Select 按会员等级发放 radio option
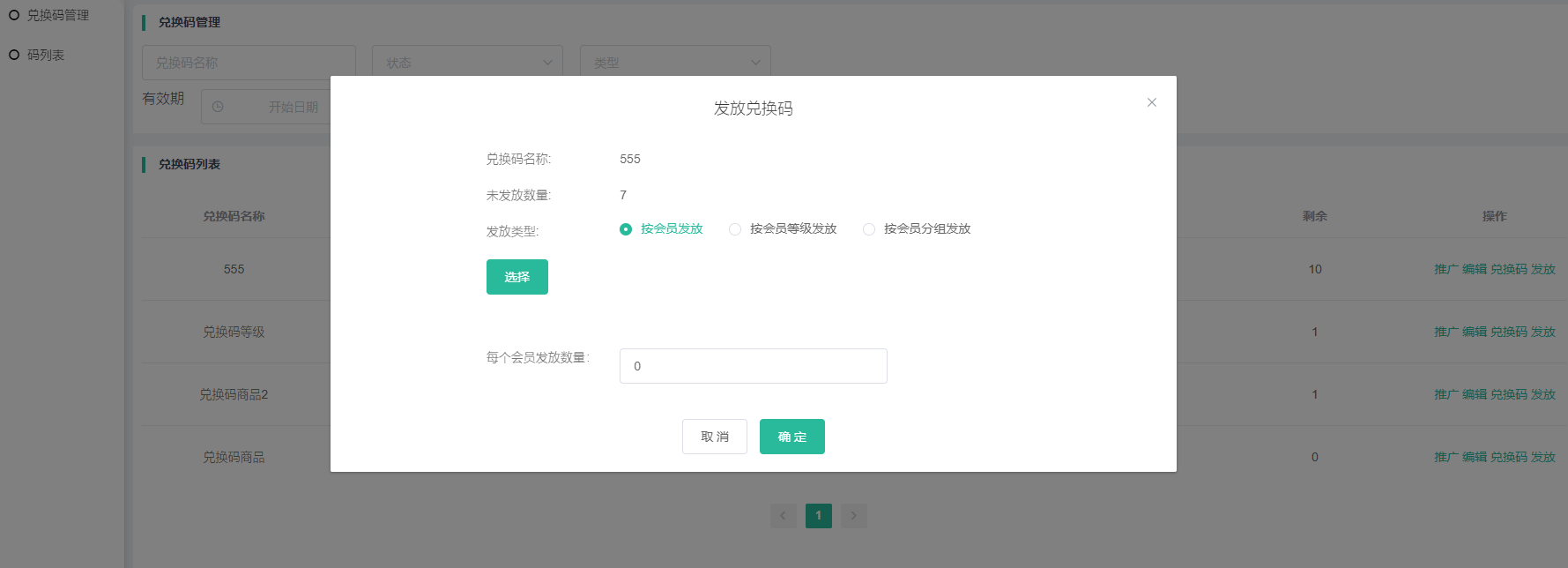This screenshot has width=1568, height=568. (735, 229)
